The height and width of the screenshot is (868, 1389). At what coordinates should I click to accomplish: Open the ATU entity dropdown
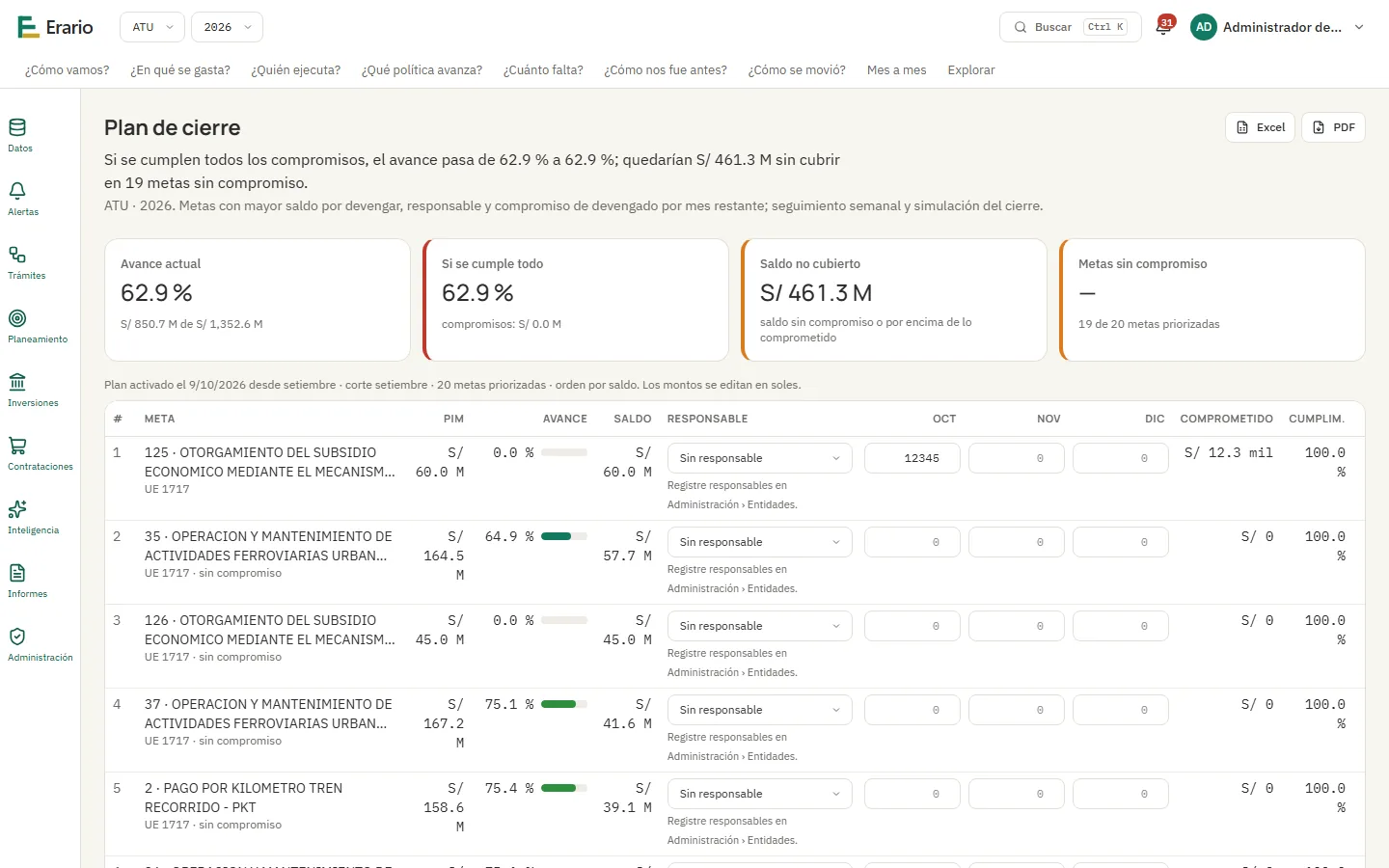tap(152, 27)
